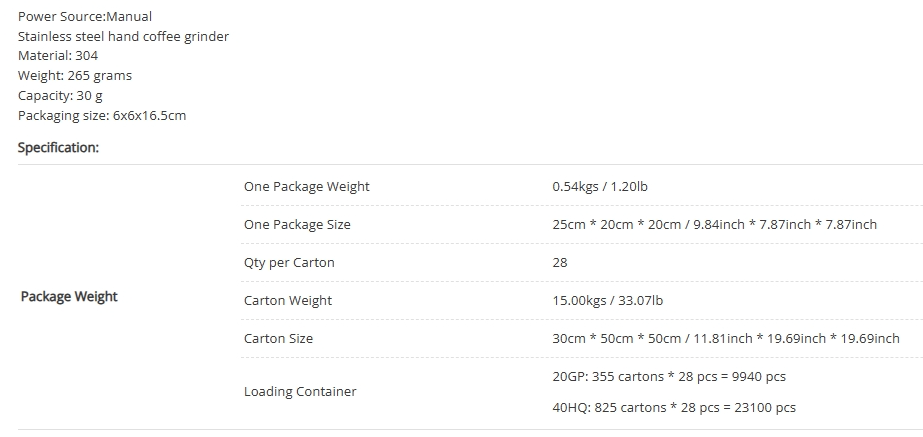Viewport: 923px width, 437px height.
Task: Click the Weight: 265 grams line
Action: point(75,75)
